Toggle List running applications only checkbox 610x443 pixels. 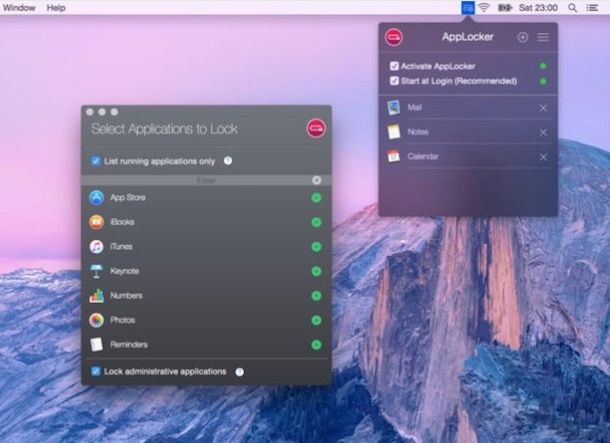click(96, 161)
